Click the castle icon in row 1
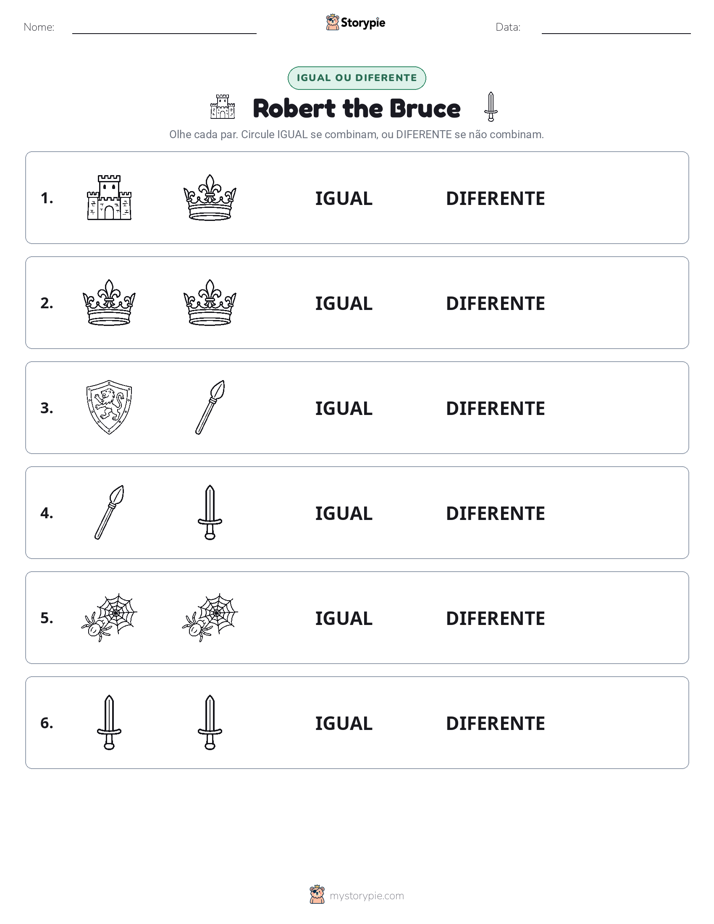This screenshot has height=924, width=714. point(109,197)
